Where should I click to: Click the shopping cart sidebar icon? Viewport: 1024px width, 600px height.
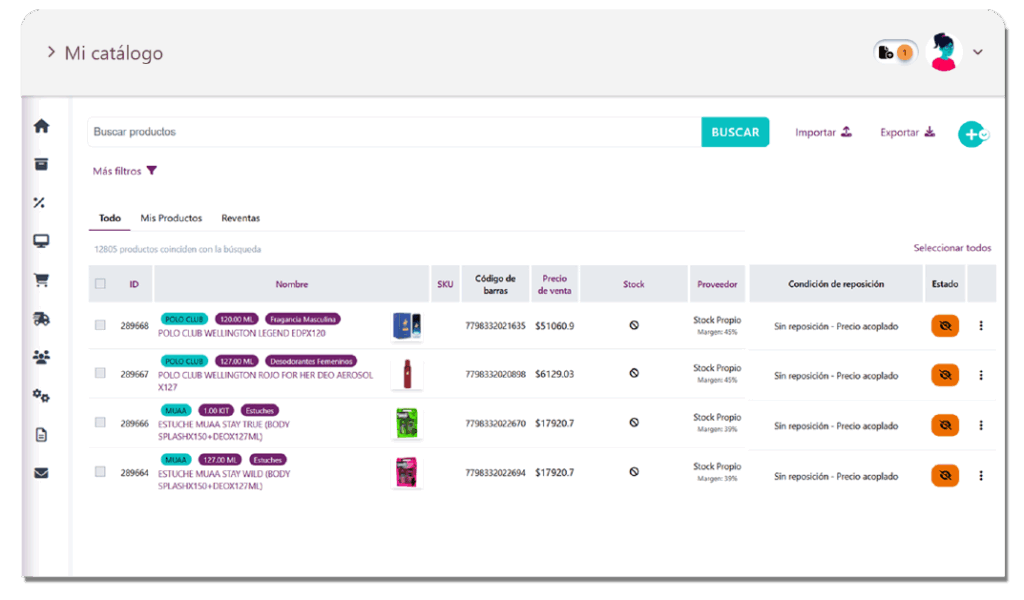[41, 280]
